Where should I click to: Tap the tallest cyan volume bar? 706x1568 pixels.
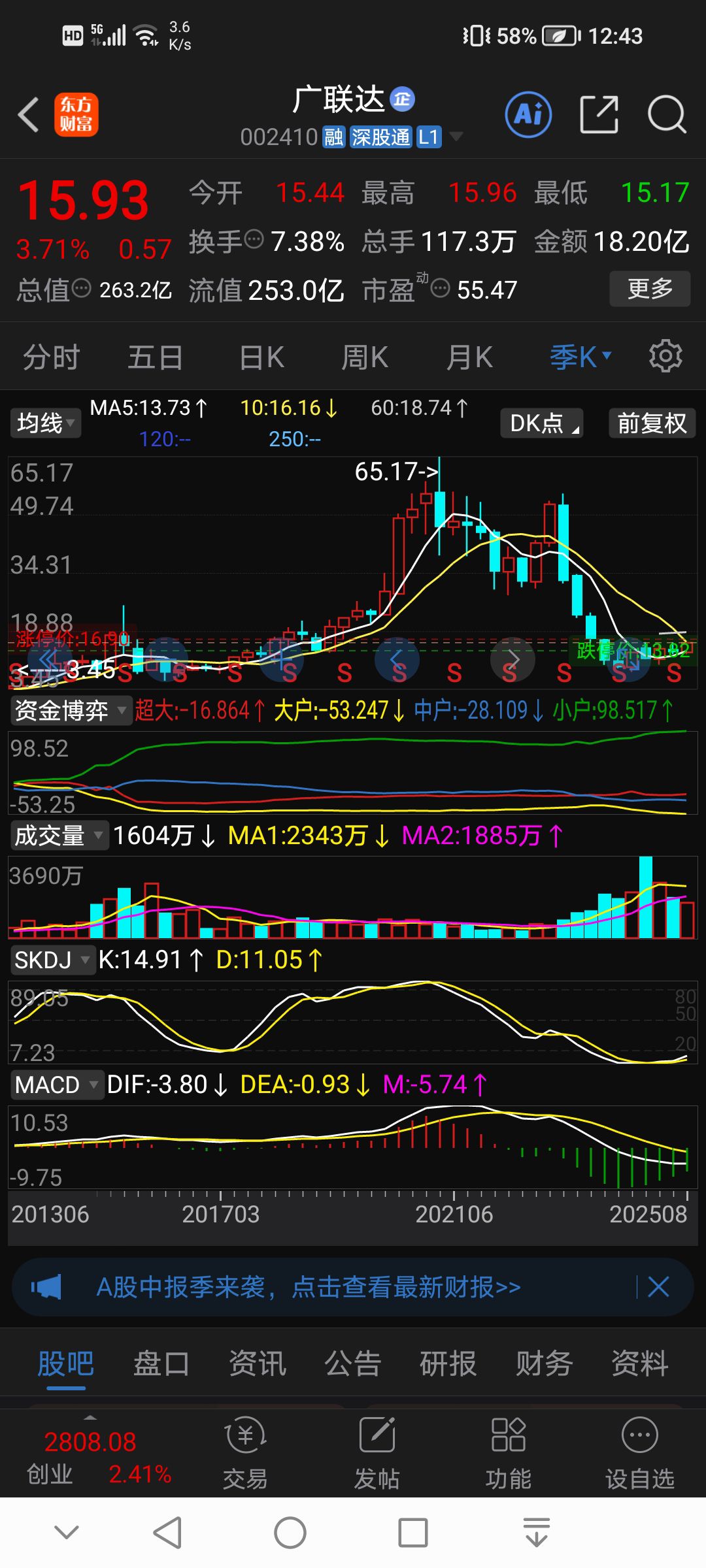tap(645, 896)
